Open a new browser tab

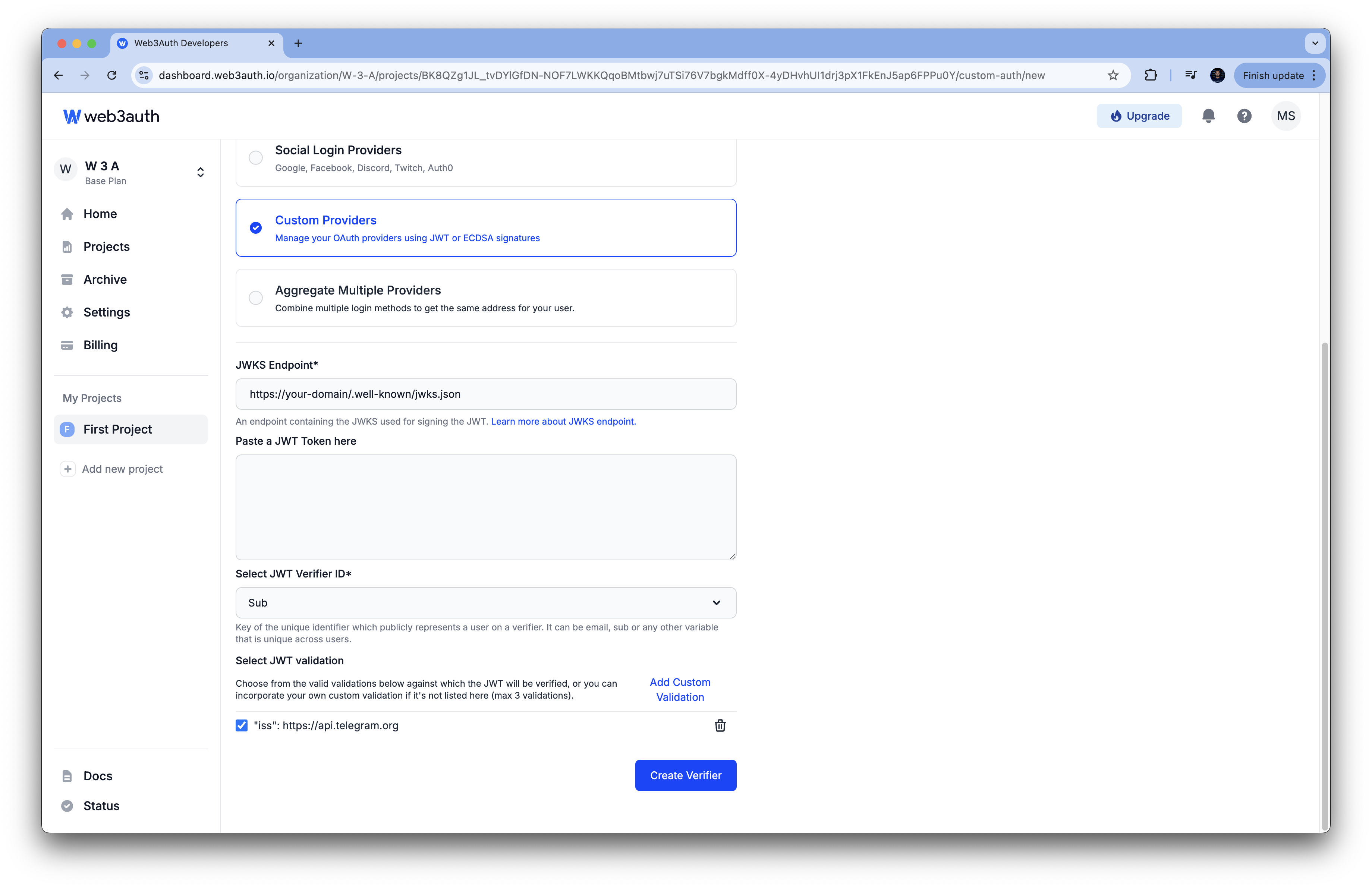point(298,43)
